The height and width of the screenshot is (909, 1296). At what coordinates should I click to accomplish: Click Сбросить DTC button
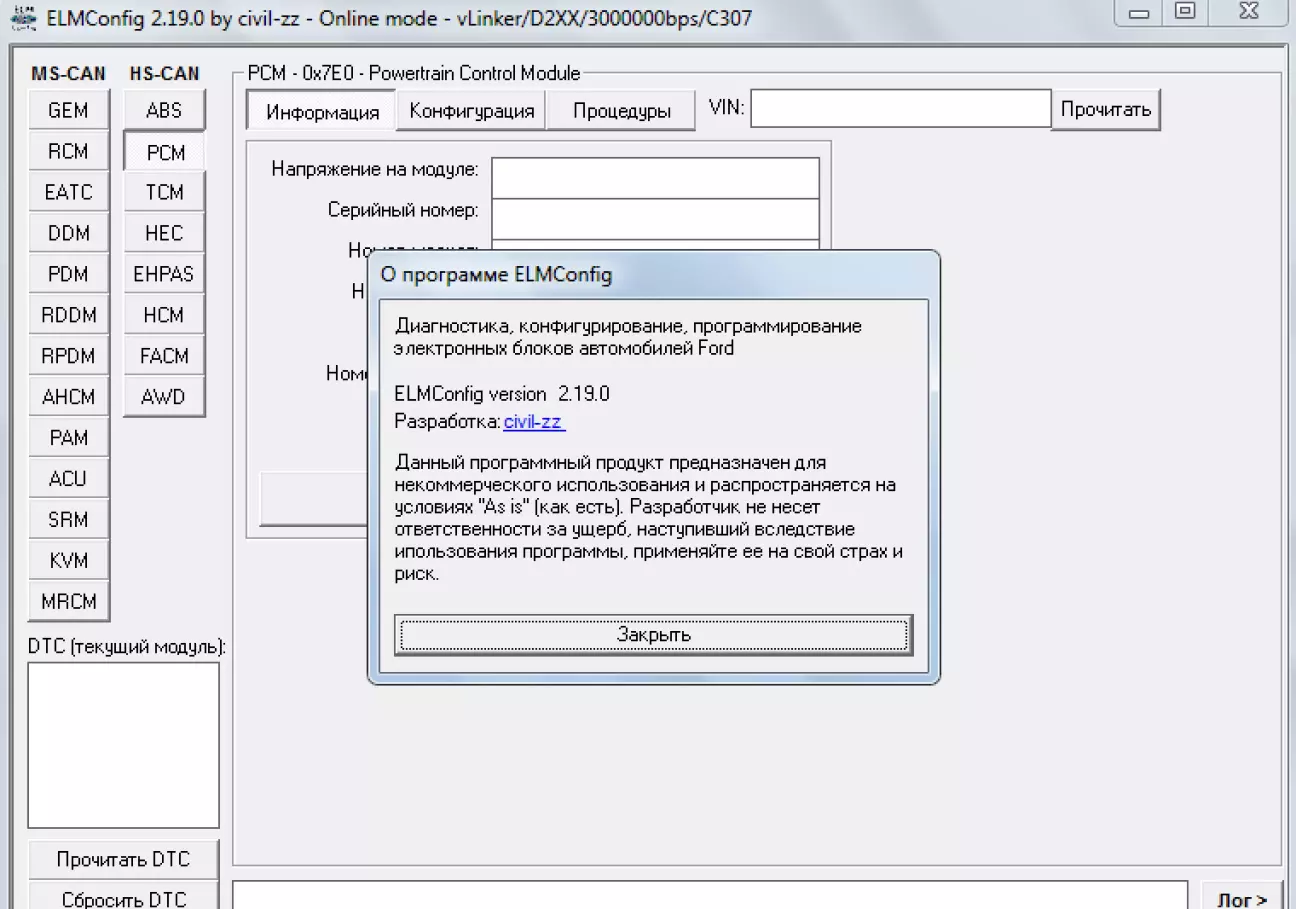123,898
